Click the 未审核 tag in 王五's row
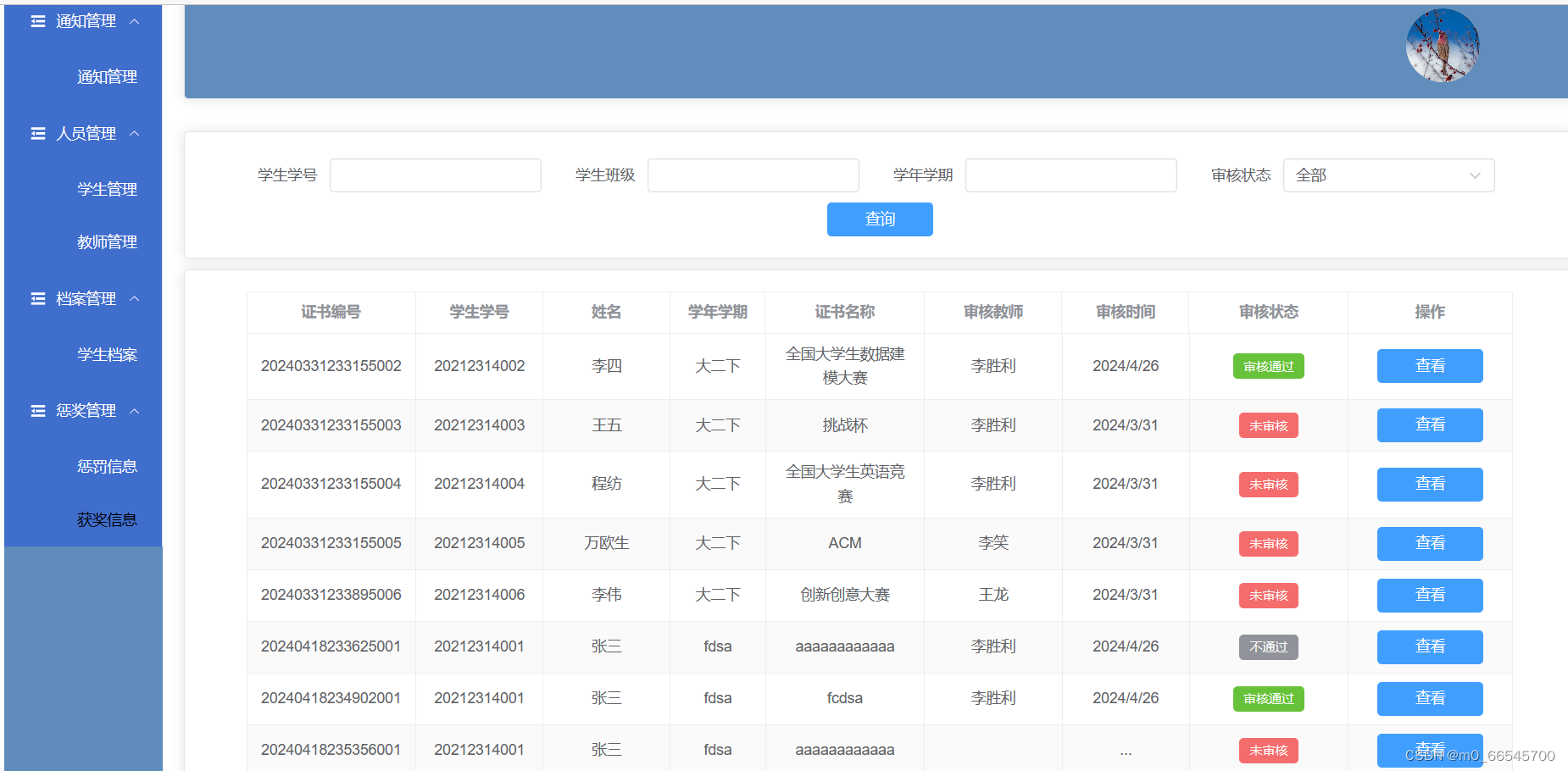 pyautogui.click(x=1269, y=425)
